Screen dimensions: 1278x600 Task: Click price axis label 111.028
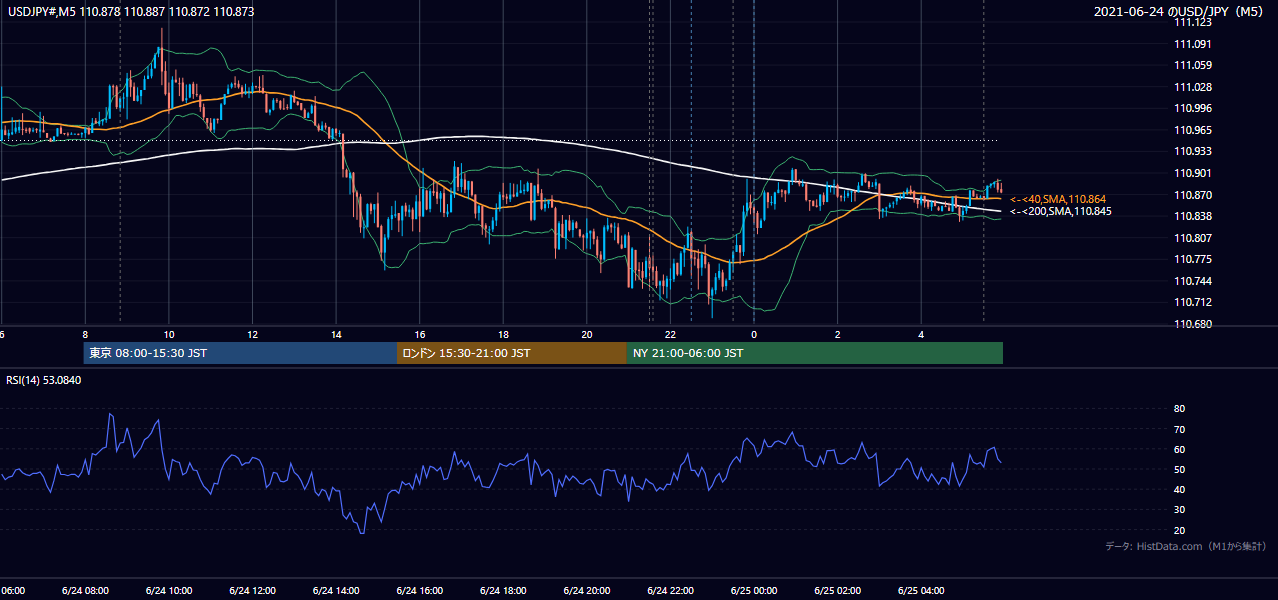coord(1193,87)
